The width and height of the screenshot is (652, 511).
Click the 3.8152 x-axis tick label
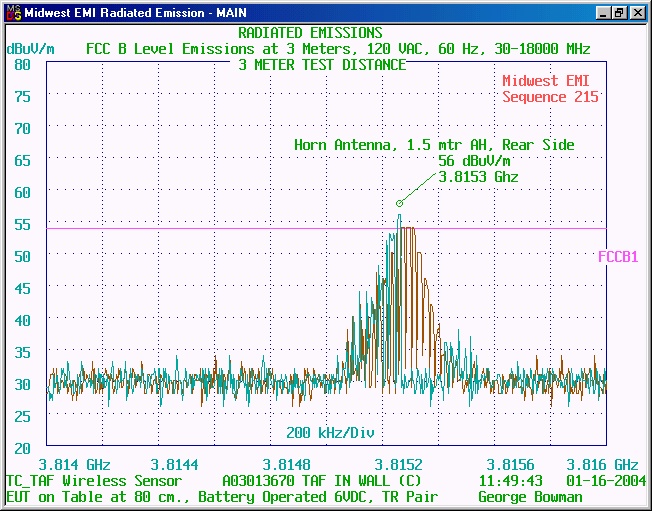(x=398, y=465)
